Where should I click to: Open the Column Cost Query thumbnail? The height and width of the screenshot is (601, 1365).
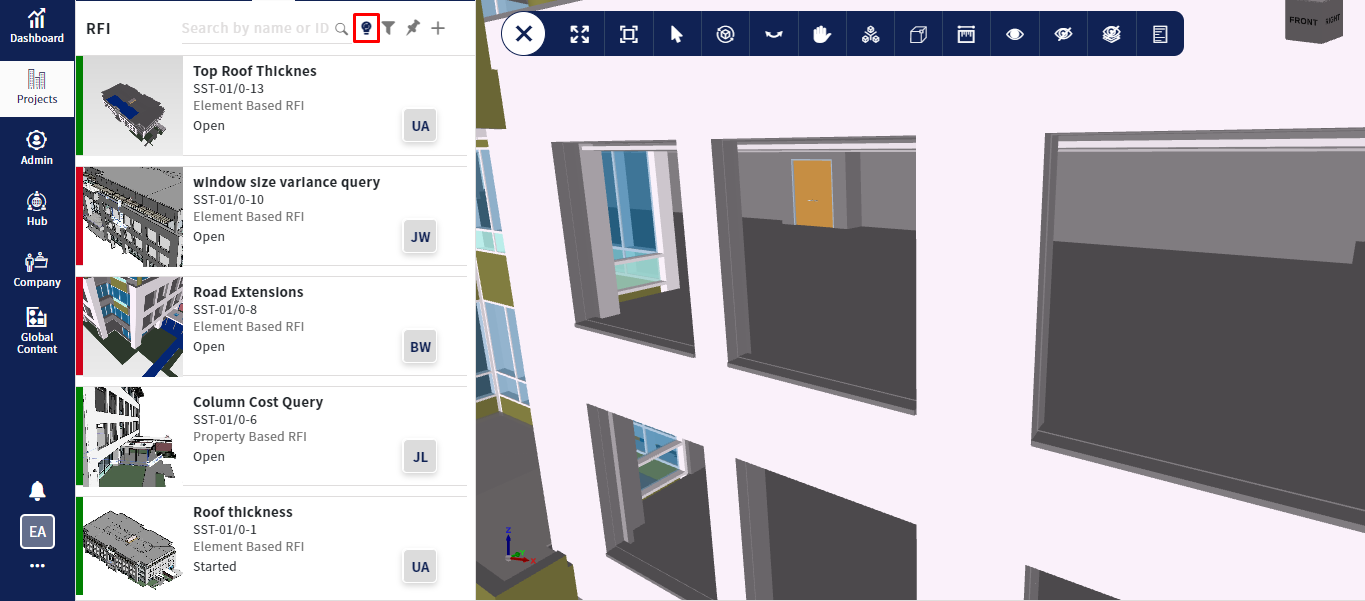point(133,436)
